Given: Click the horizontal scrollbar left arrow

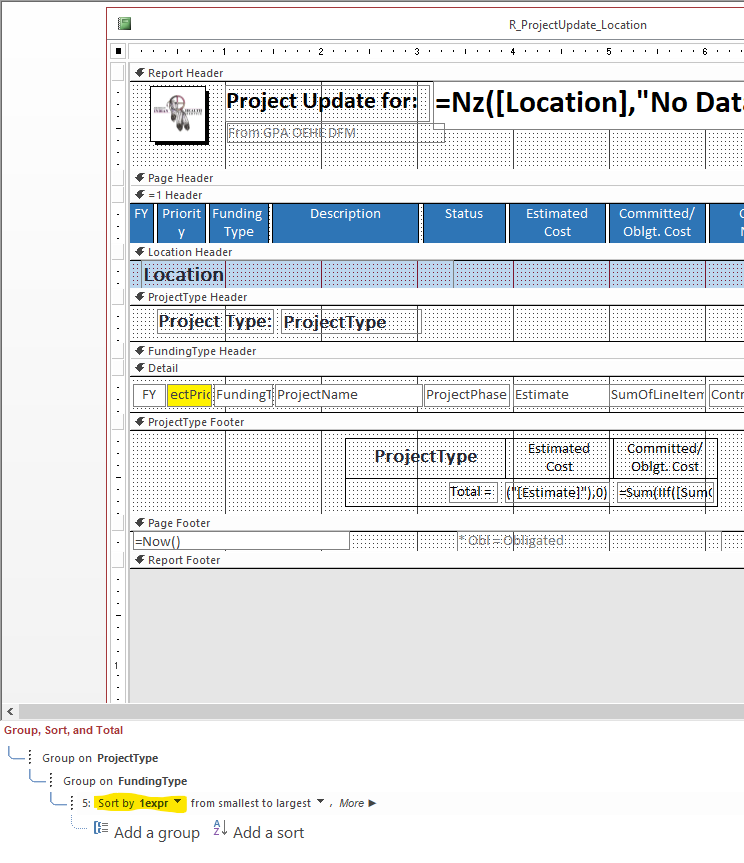Looking at the screenshot, I should [x=10, y=711].
